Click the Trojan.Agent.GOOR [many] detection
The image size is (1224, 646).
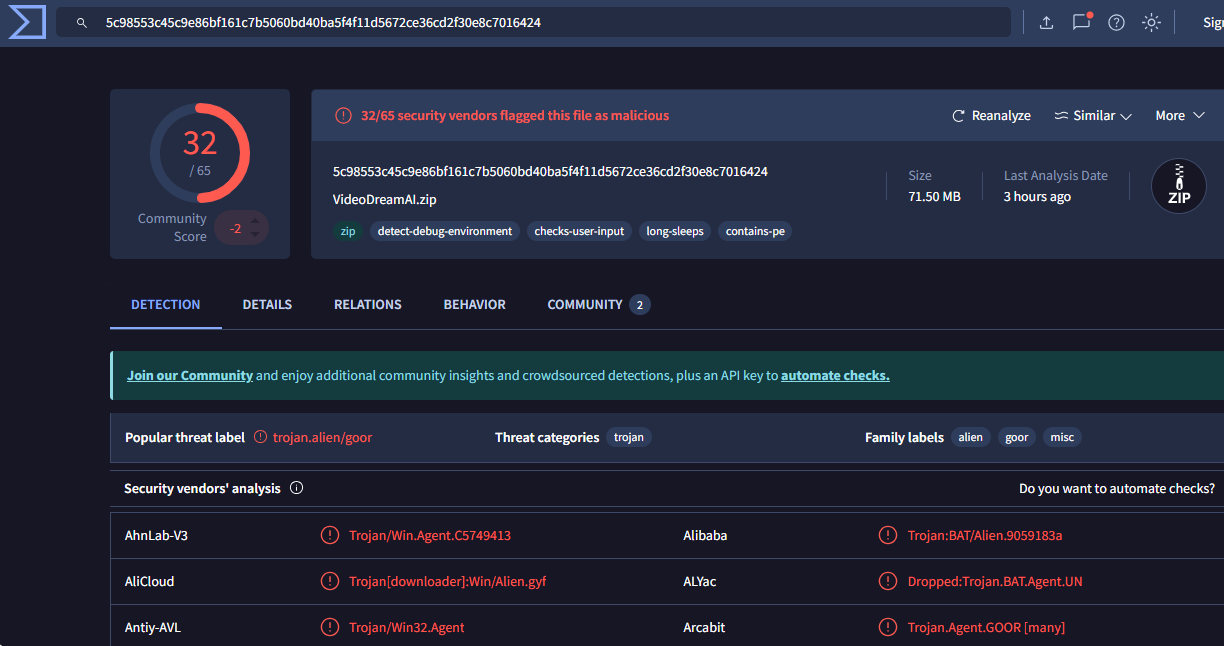coord(986,627)
